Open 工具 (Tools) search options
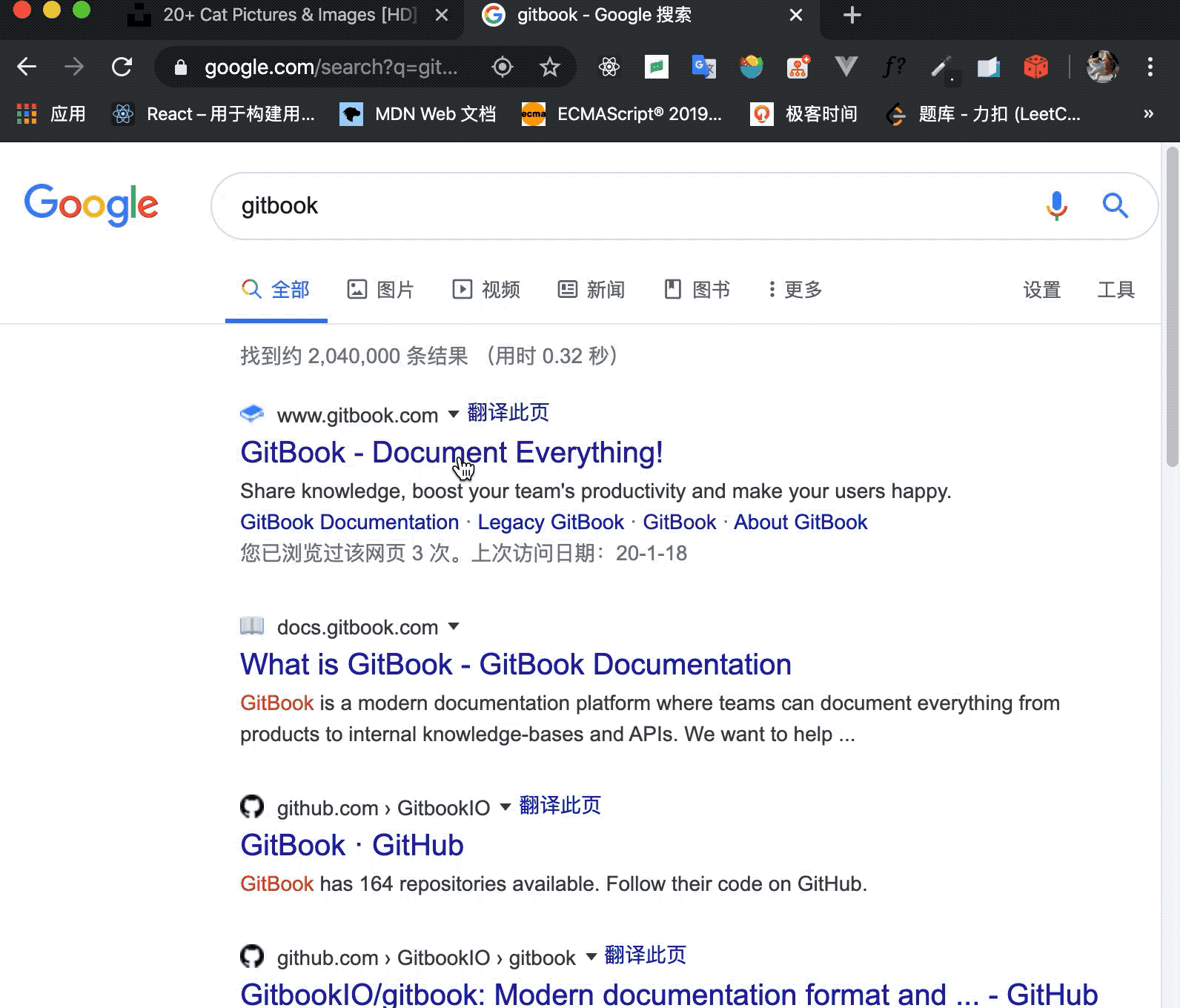The height and width of the screenshot is (1008, 1180). point(1116,290)
